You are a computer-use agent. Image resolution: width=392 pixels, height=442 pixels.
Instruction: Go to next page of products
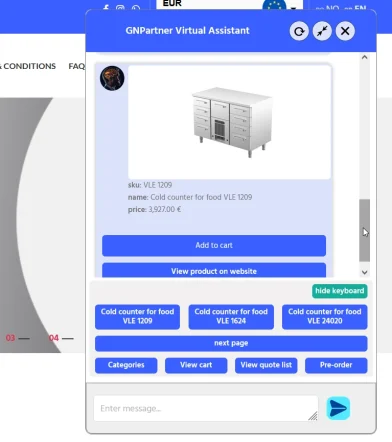click(231, 343)
